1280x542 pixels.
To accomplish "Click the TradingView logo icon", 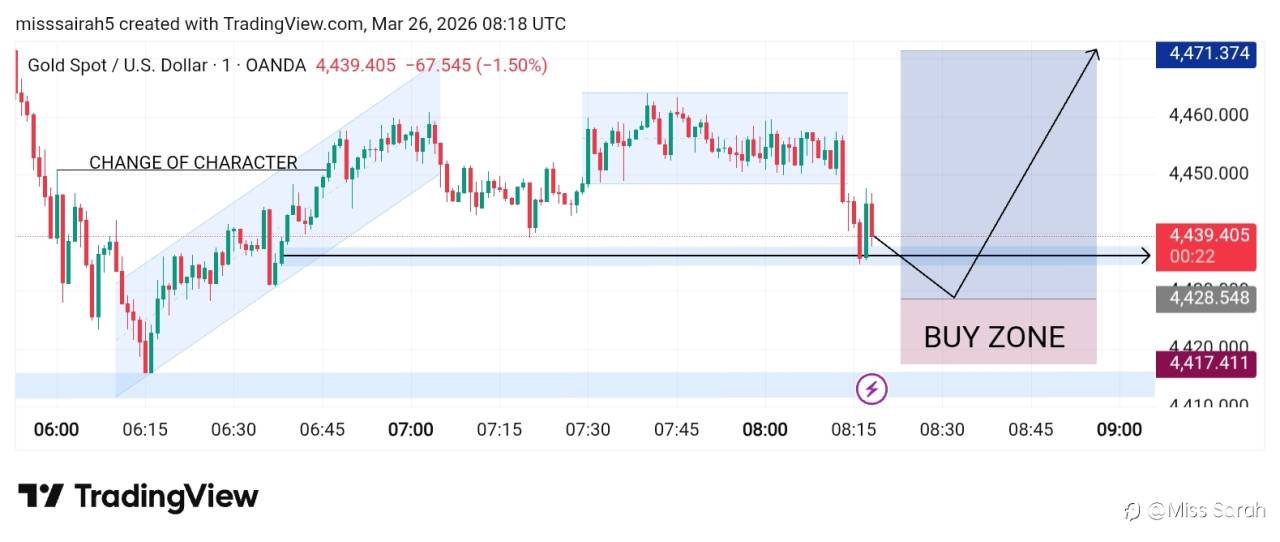I will pyautogui.click(x=41, y=497).
